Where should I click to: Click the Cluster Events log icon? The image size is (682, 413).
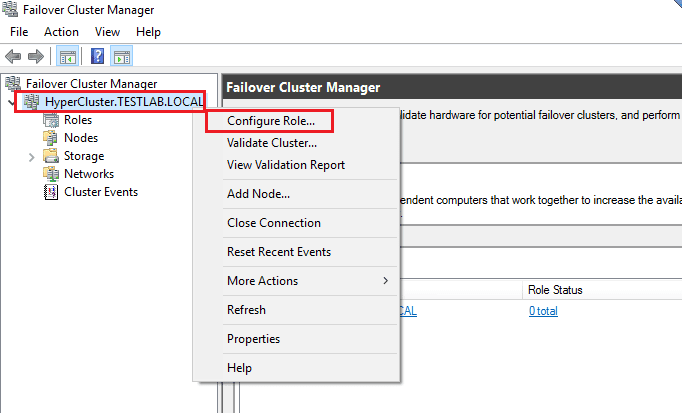tap(51, 192)
